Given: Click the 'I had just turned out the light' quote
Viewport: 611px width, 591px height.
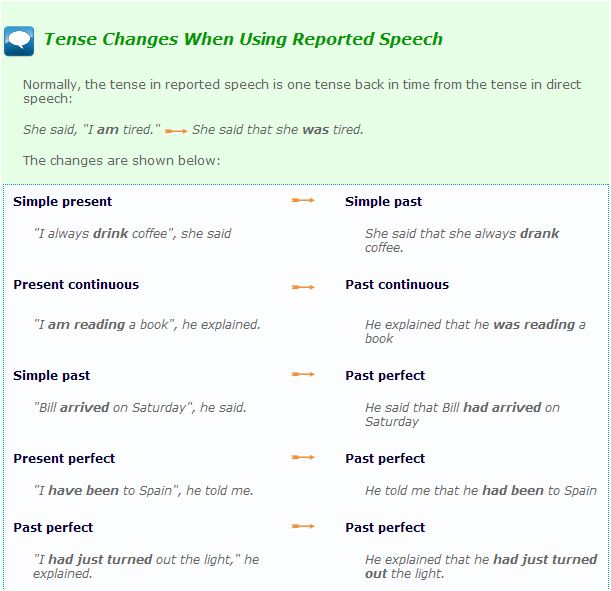Looking at the screenshot, I should pos(145,567).
